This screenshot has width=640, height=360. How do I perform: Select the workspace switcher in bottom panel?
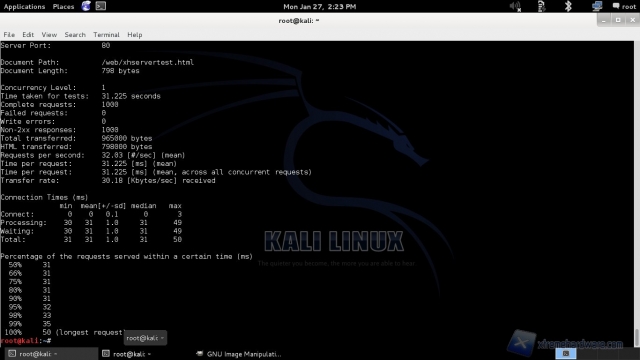tap(566, 353)
